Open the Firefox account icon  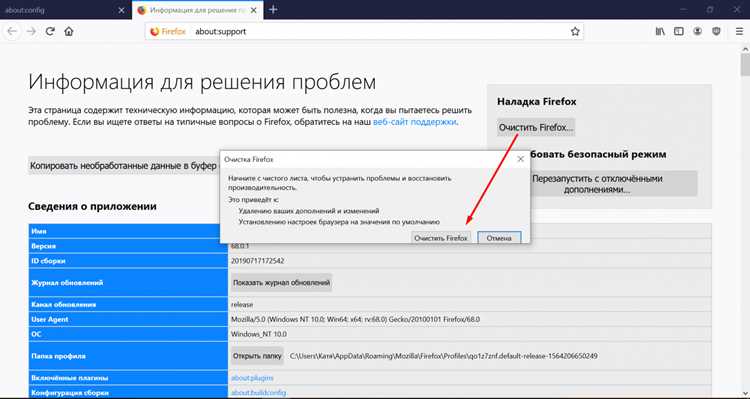[697, 32]
